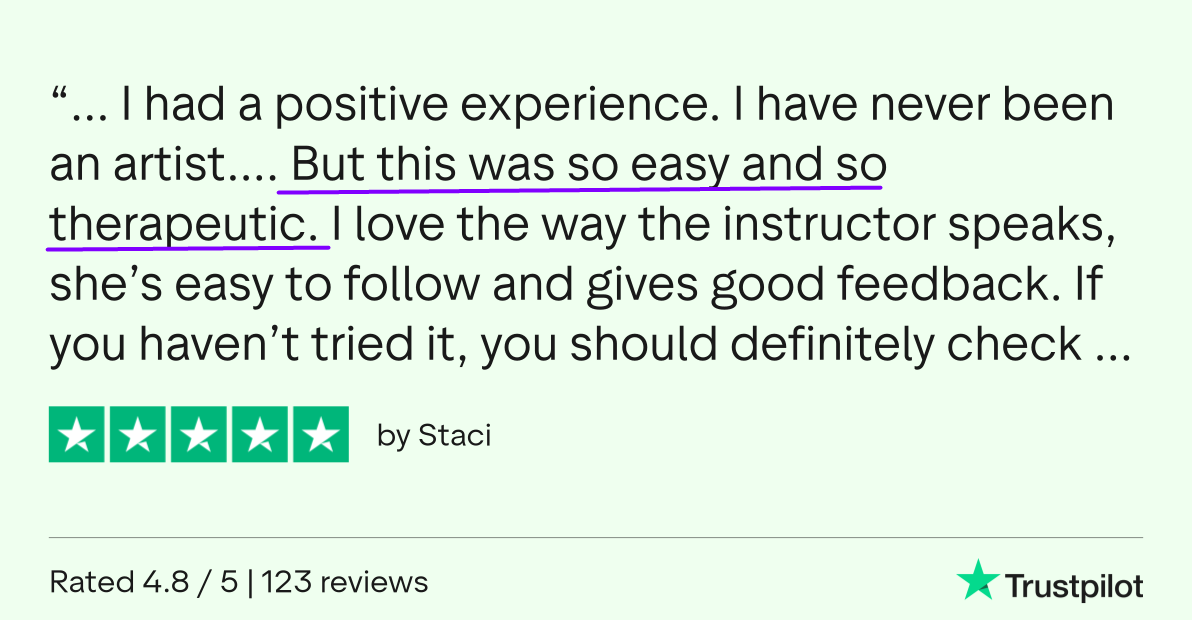1192x620 pixels.
Task: Click the words 'instructor speaks'
Action: click(918, 225)
